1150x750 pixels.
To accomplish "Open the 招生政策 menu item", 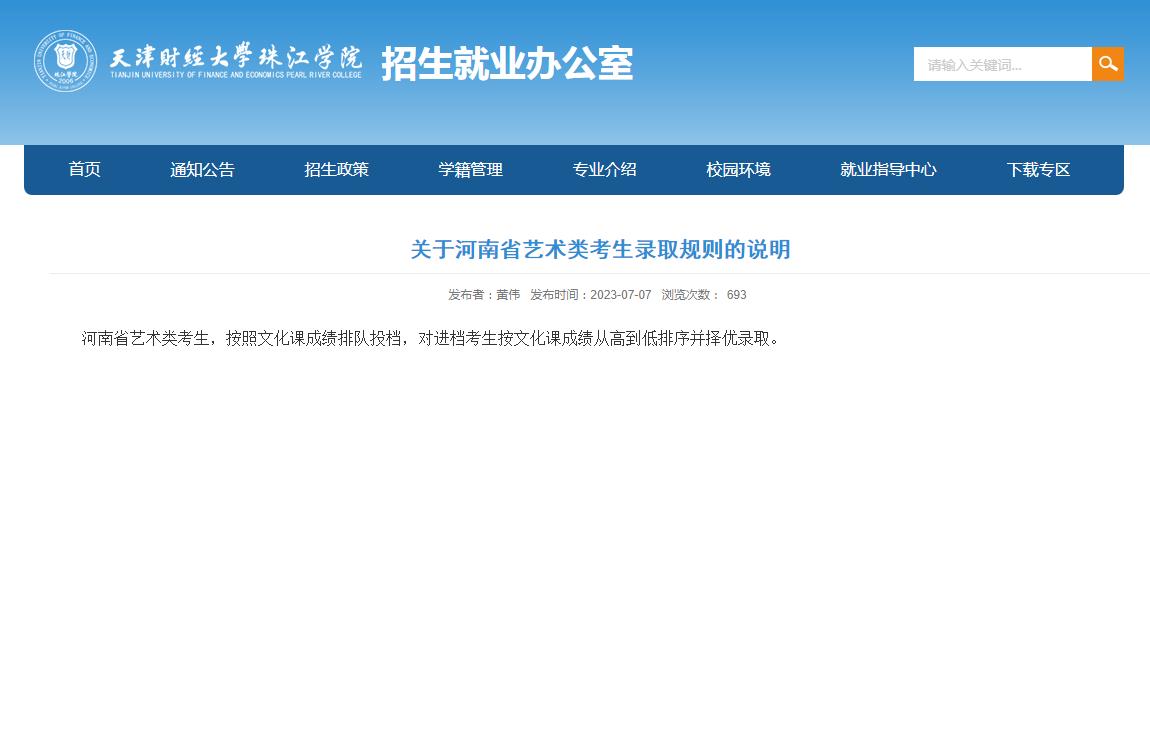I will click(337, 169).
